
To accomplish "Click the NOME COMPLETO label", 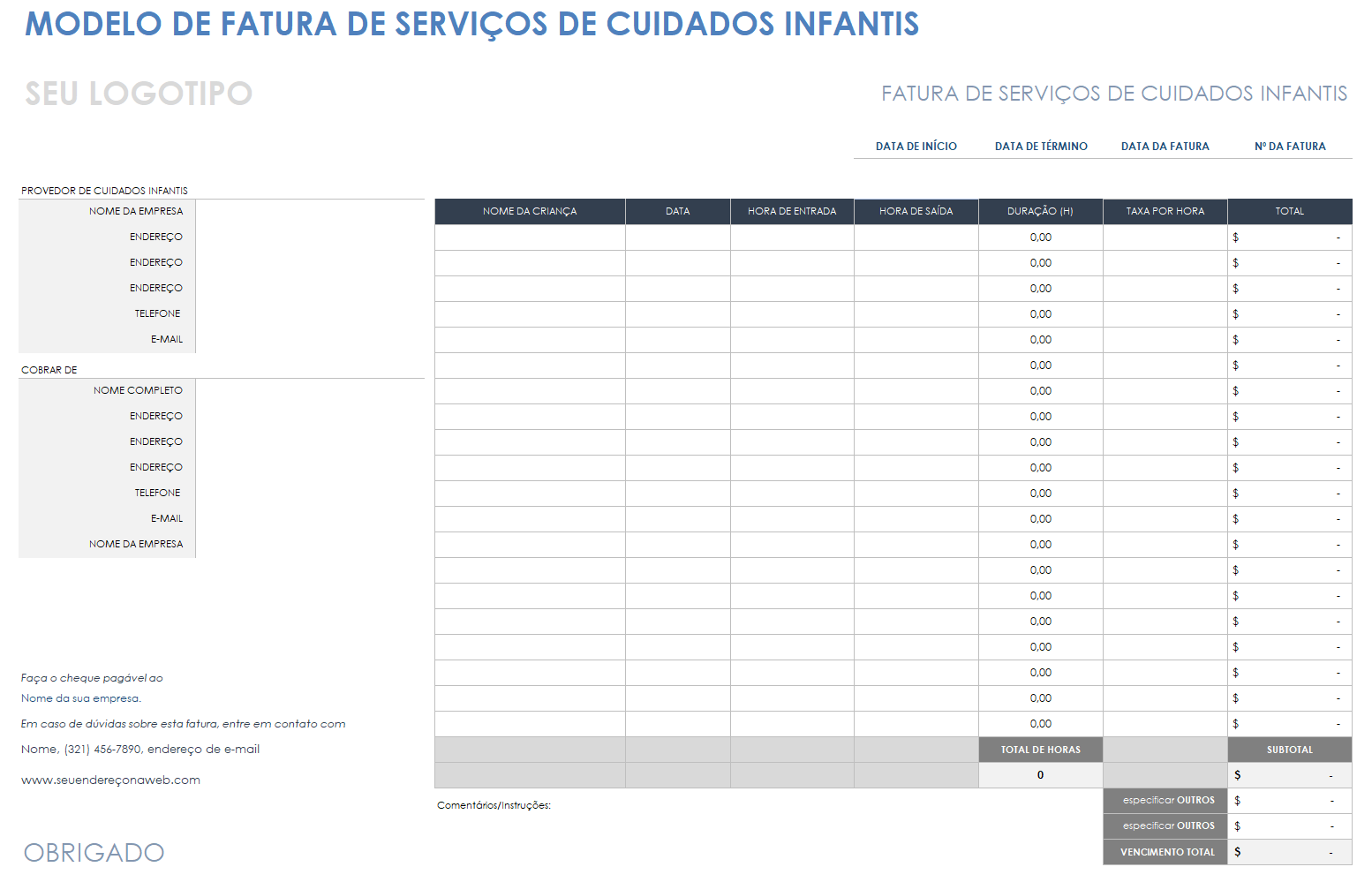I will pyautogui.click(x=138, y=390).
